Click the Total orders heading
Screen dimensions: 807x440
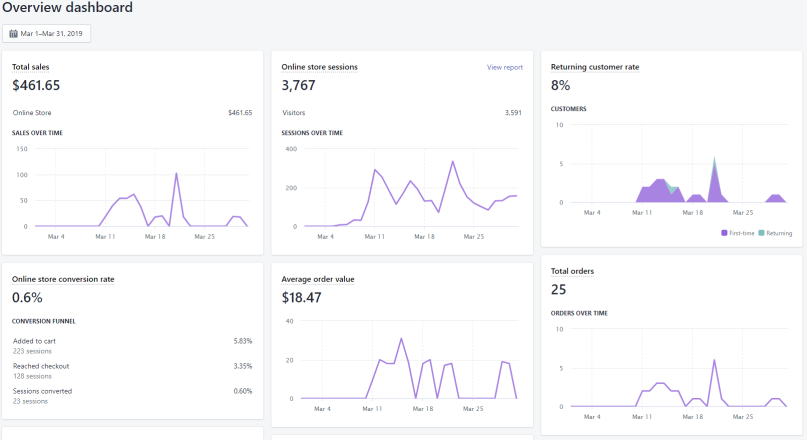(x=572, y=271)
